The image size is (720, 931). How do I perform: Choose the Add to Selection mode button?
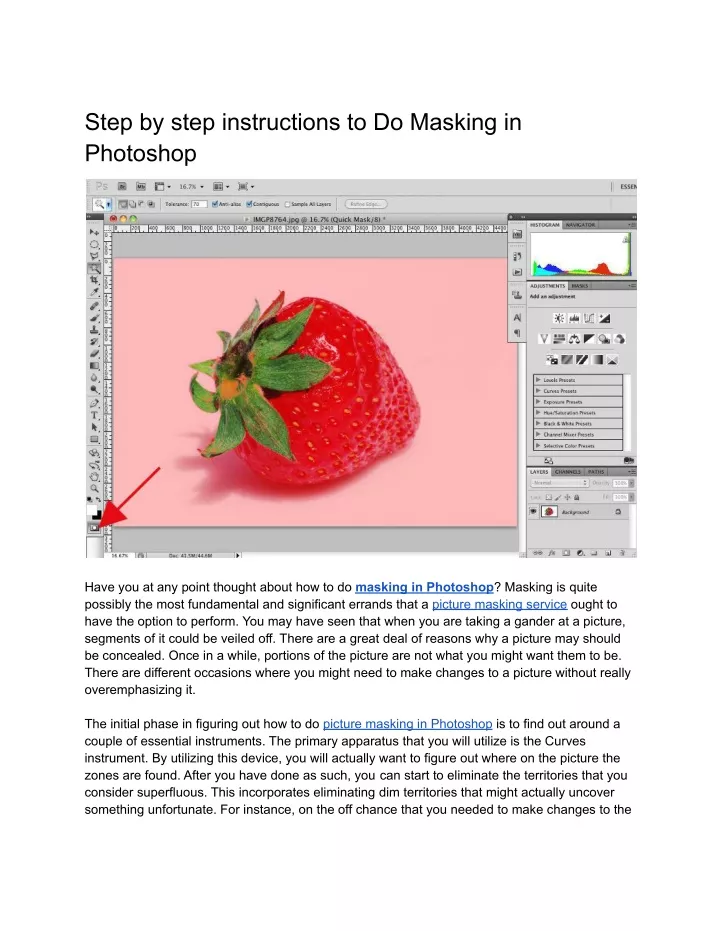132,204
